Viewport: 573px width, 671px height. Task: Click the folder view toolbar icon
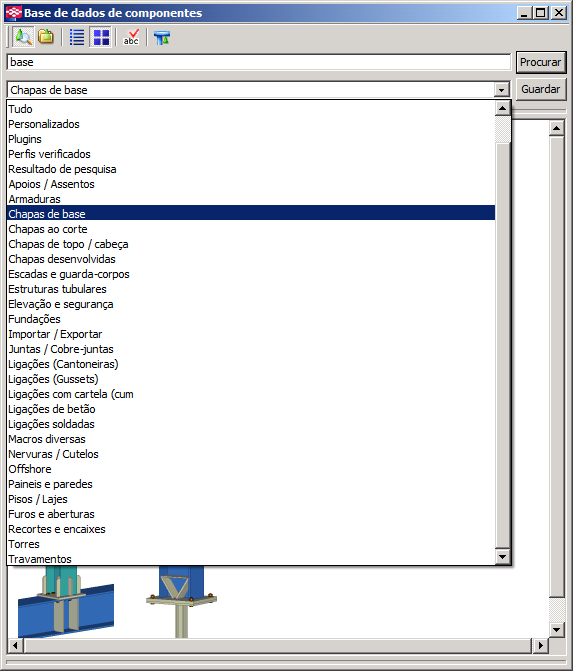click(x=46, y=37)
